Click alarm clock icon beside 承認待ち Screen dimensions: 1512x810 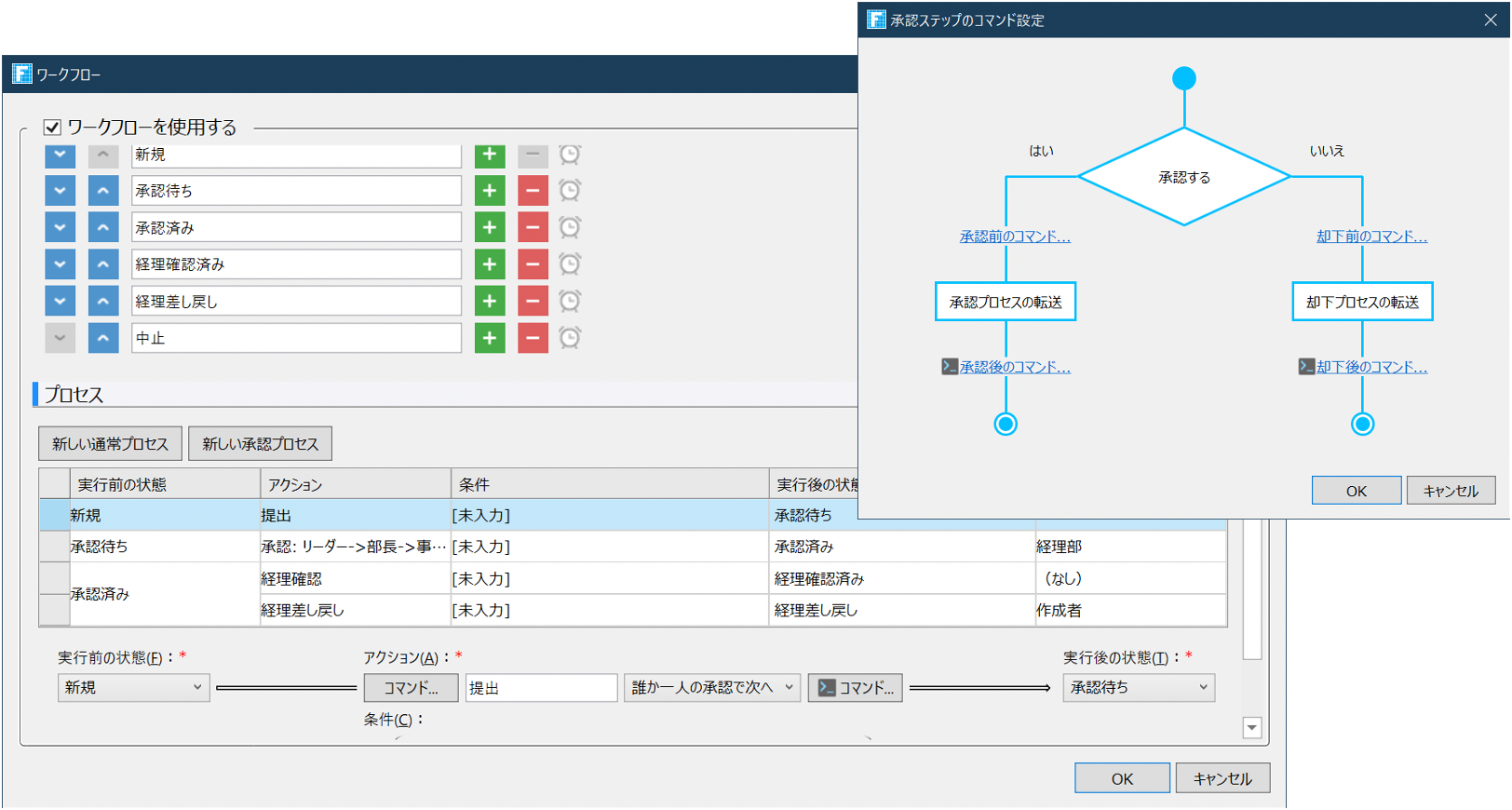570,191
